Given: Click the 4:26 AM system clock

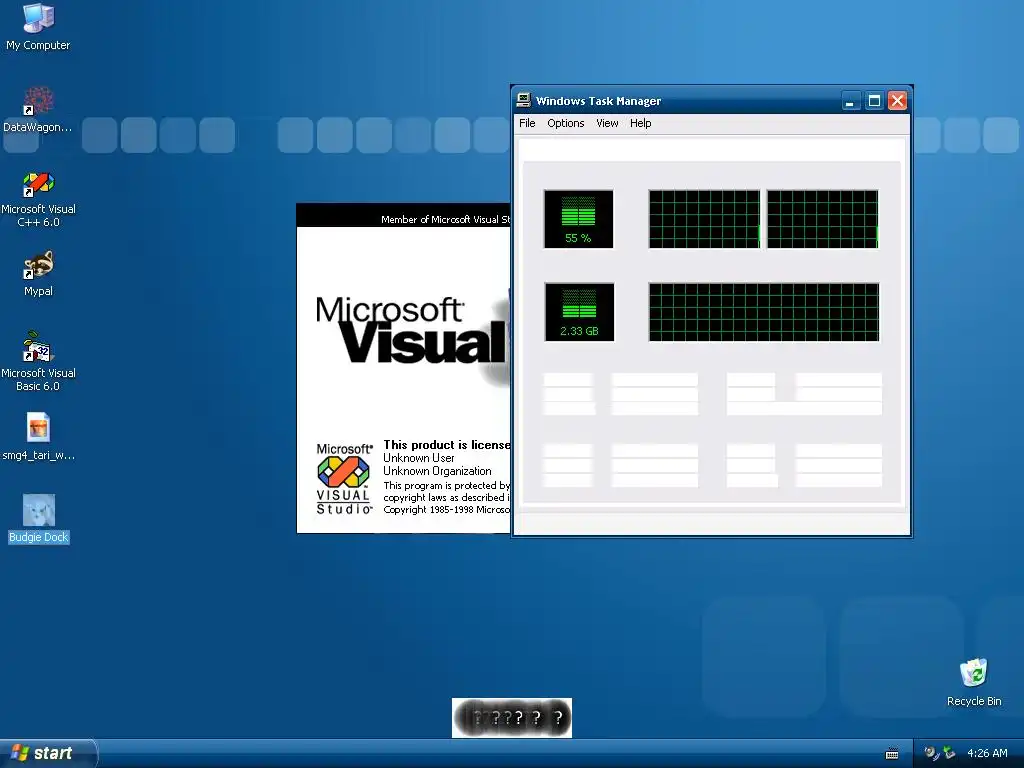Looking at the screenshot, I should coord(987,753).
